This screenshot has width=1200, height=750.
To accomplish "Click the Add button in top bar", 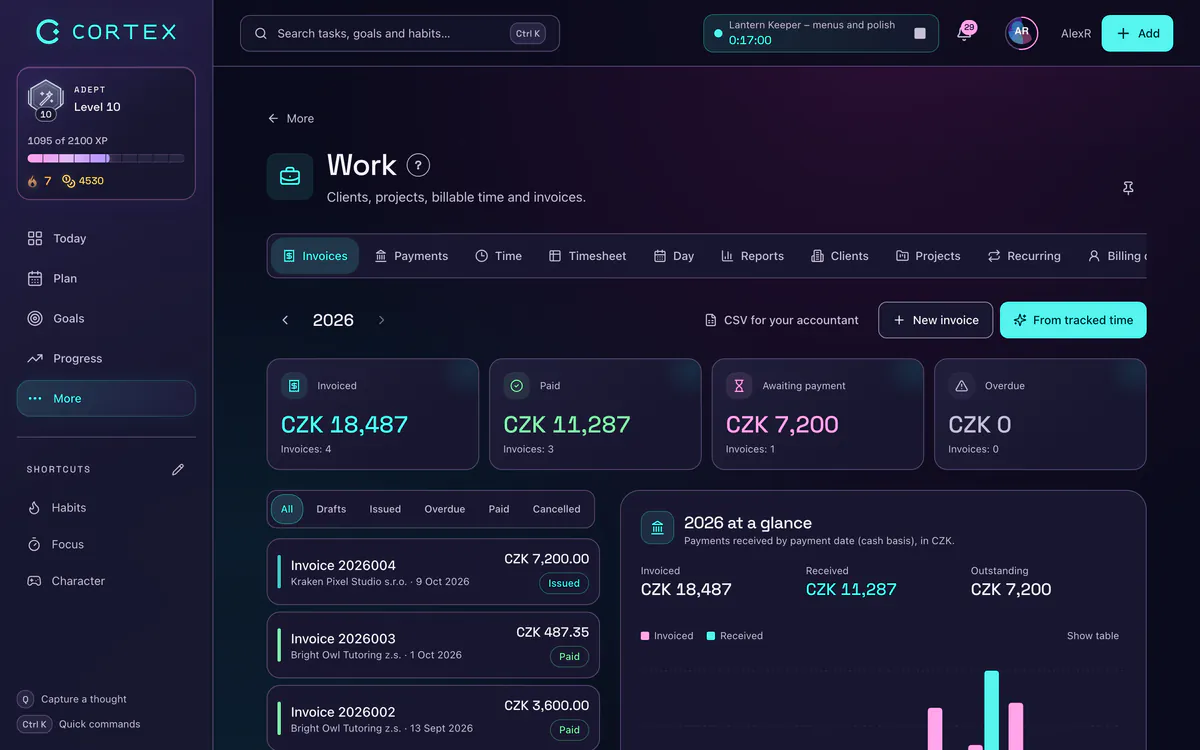I will tap(1137, 33).
